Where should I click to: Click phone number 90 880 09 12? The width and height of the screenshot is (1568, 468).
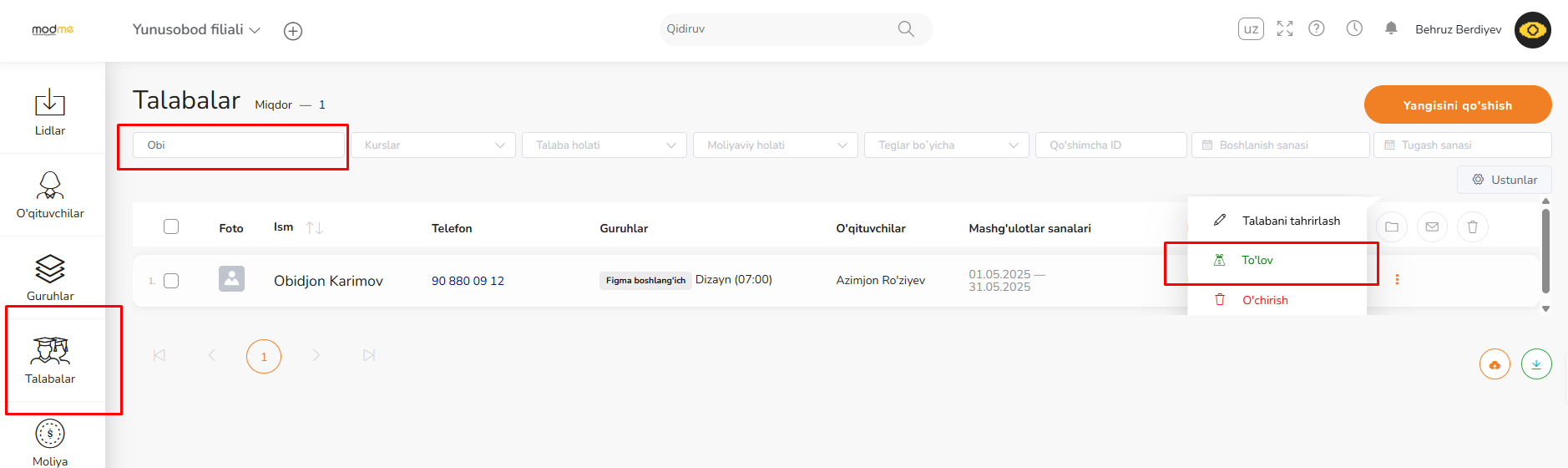coord(468,281)
